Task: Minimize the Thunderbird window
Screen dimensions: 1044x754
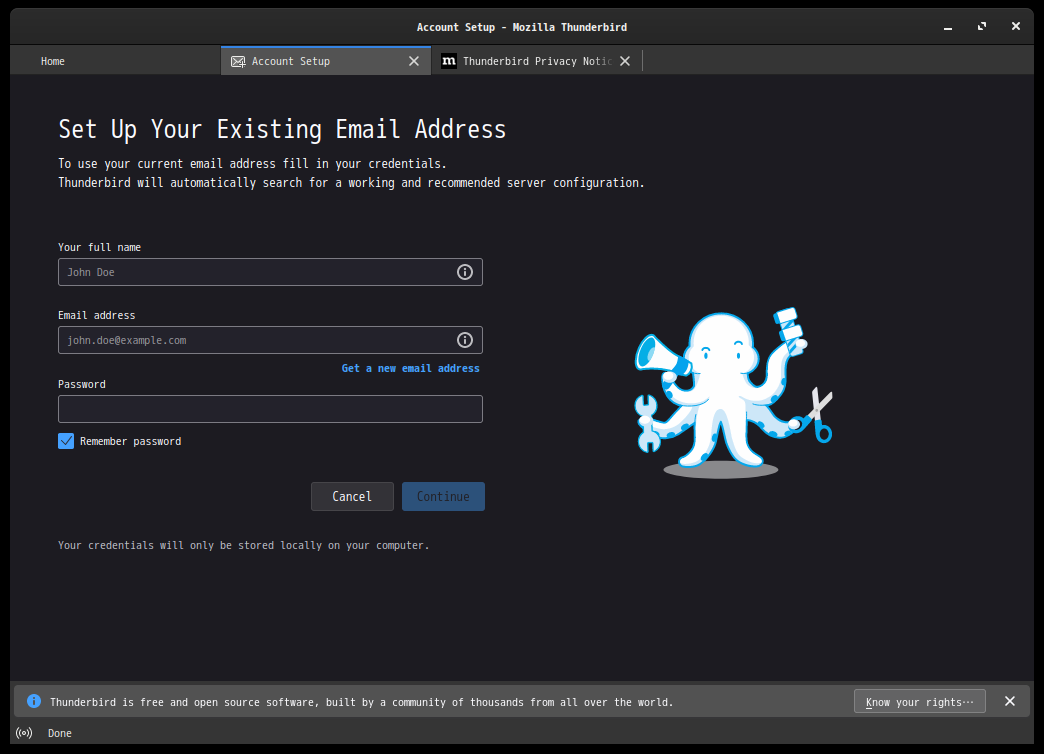Action: 947,27
